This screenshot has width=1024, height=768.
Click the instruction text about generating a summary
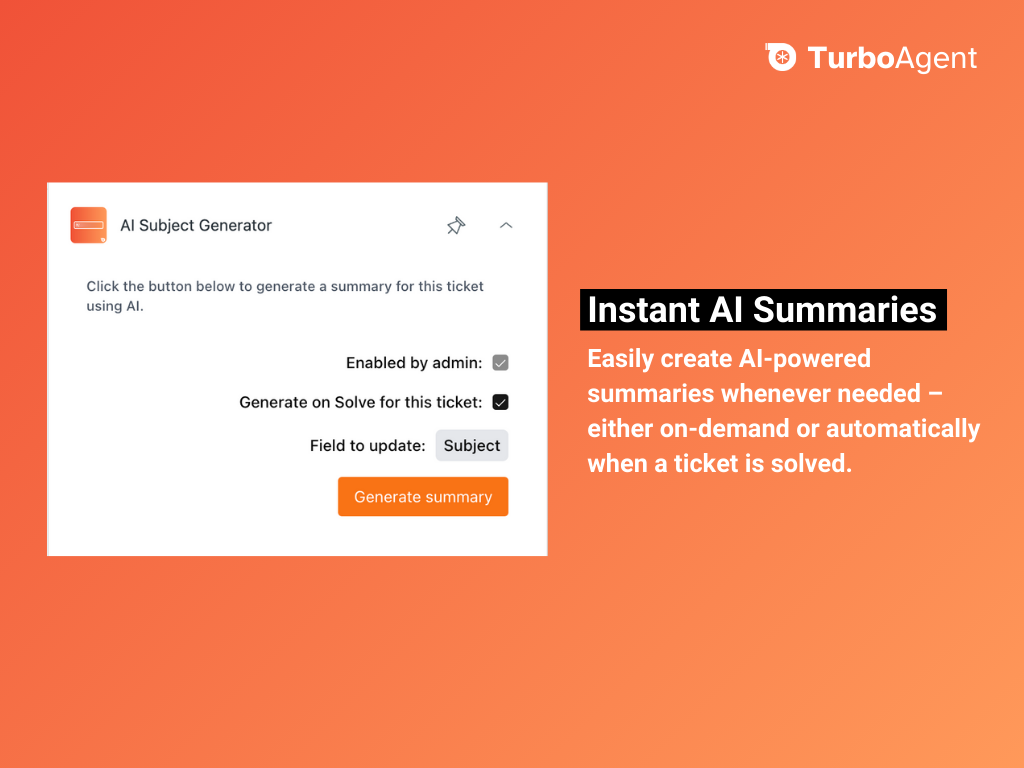284,296
